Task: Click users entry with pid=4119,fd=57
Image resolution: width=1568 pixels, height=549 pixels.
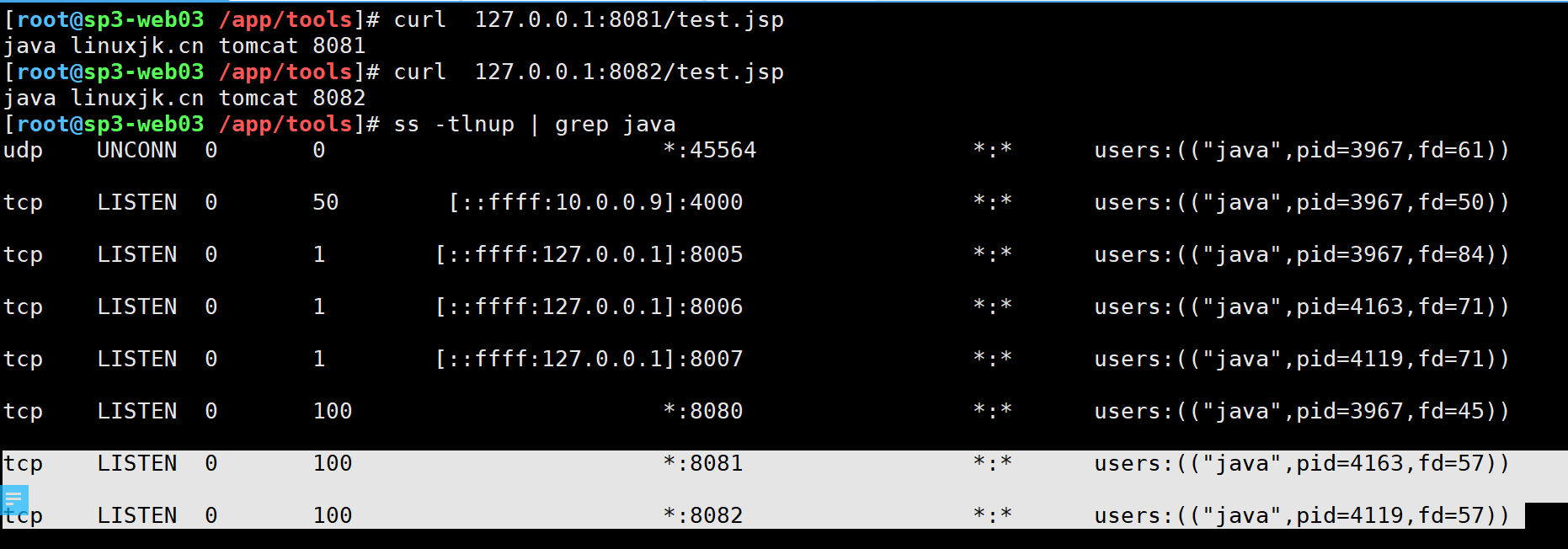Action: click(1302, 516)
